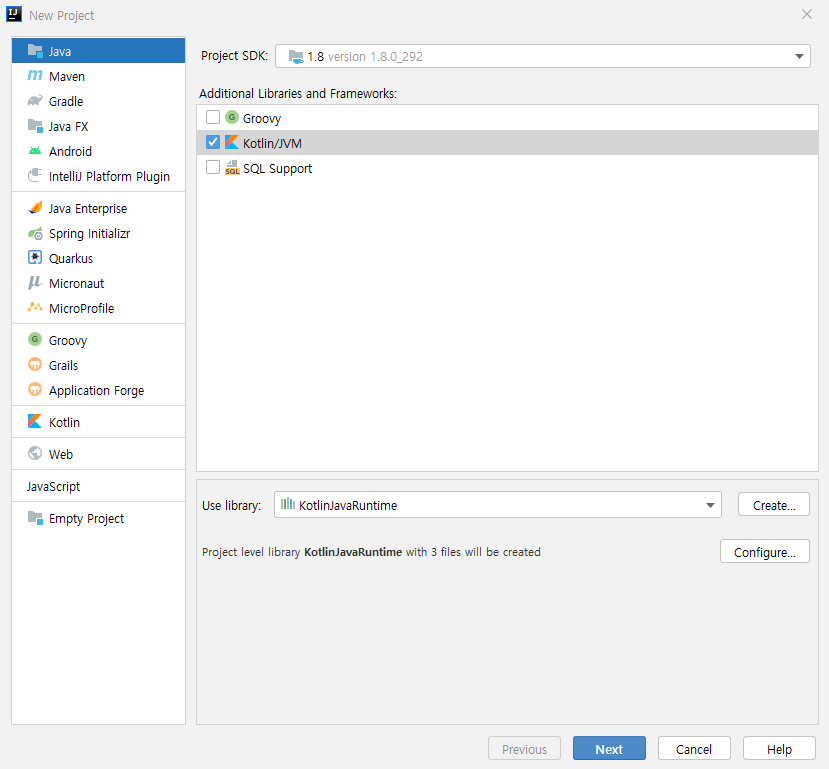The width and height of the screenshot is (829, 769).
Task: Click the Next button
Action: point(609,749)
